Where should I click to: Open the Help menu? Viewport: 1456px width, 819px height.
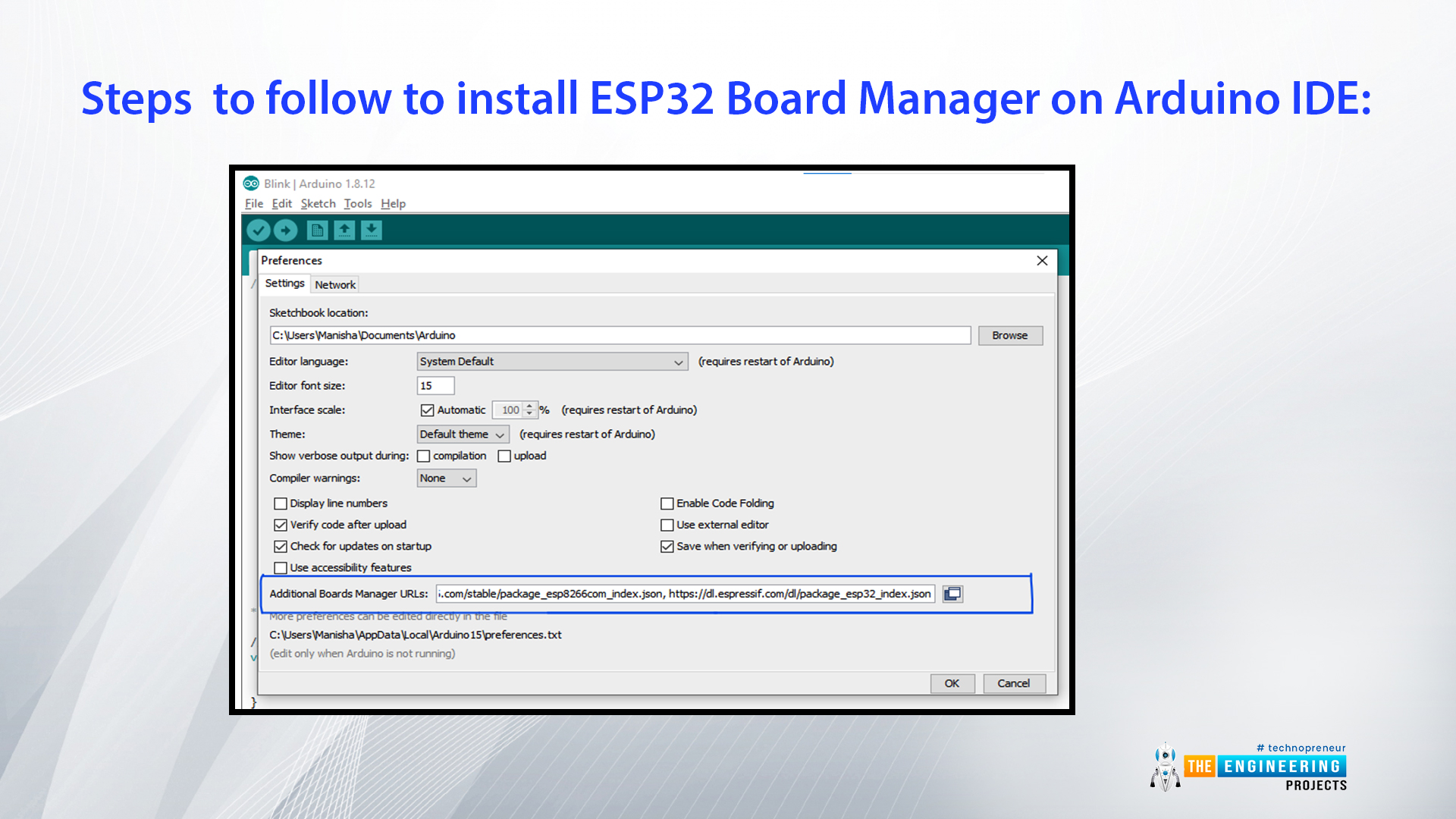tap(393, 204)
